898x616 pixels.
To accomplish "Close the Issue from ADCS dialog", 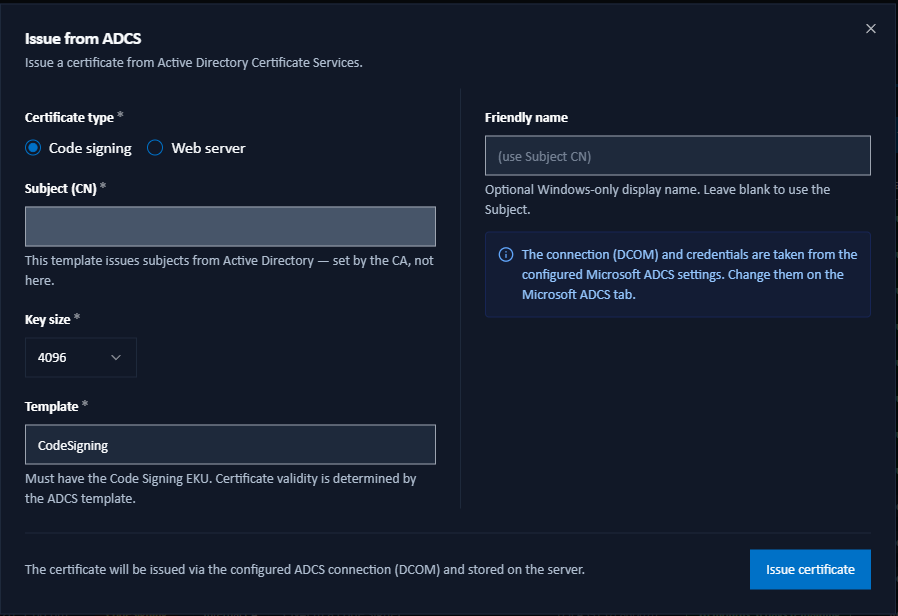I will [x=871, y=29].
